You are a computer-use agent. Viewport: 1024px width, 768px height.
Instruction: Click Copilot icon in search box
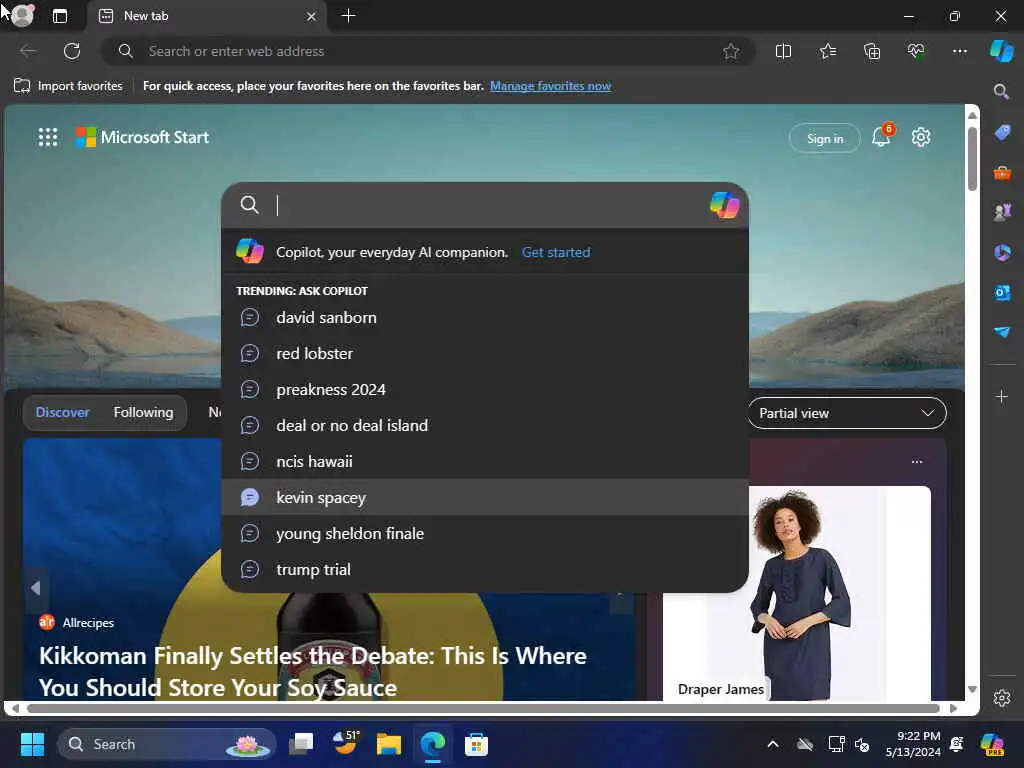(x=724, y=205)
